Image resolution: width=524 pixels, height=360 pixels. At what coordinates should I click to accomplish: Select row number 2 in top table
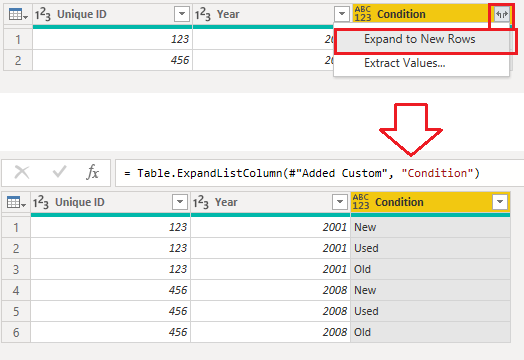coord(18,61)
